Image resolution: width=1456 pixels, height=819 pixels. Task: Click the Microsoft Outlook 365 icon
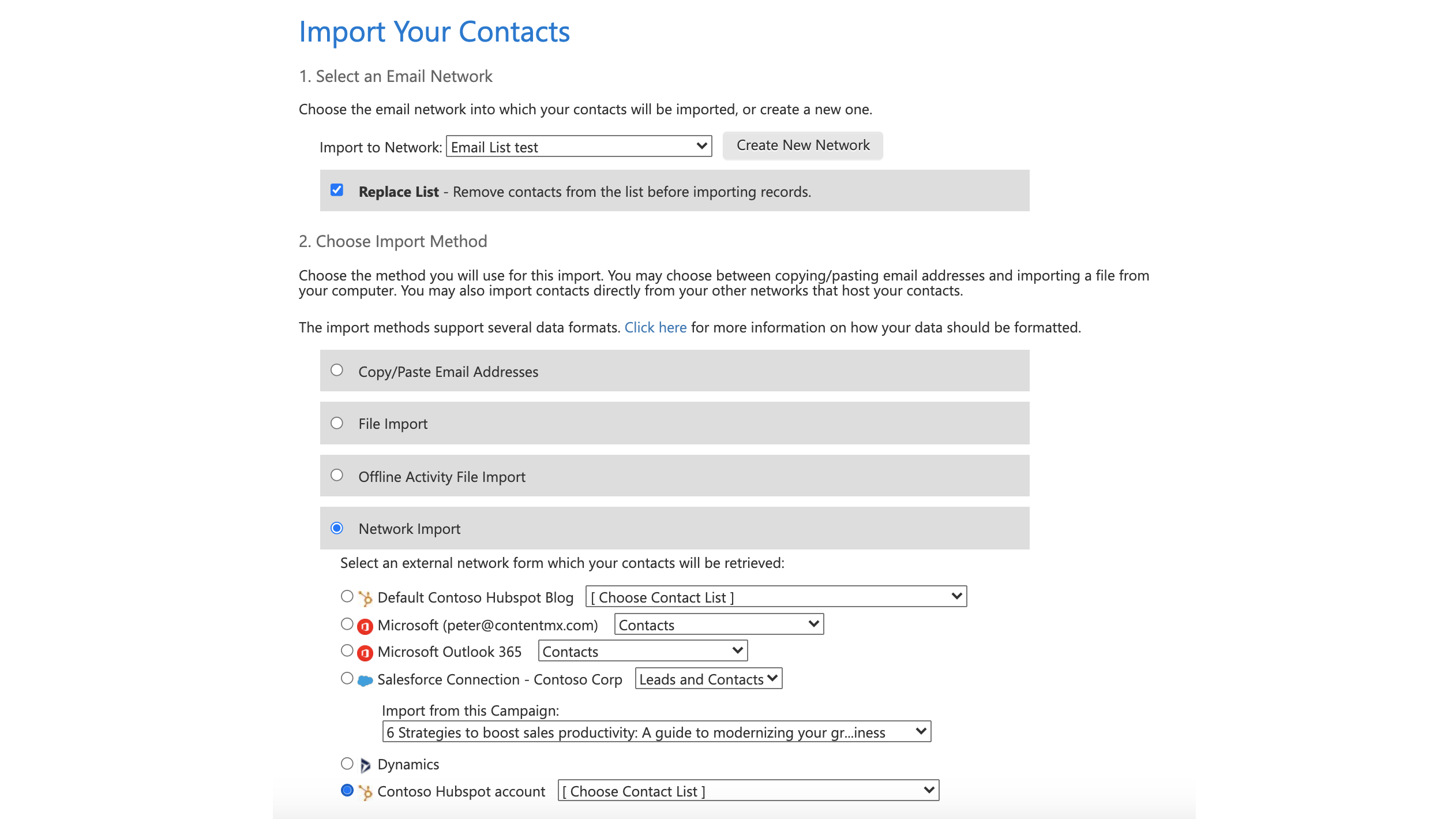tap(365, 652)
